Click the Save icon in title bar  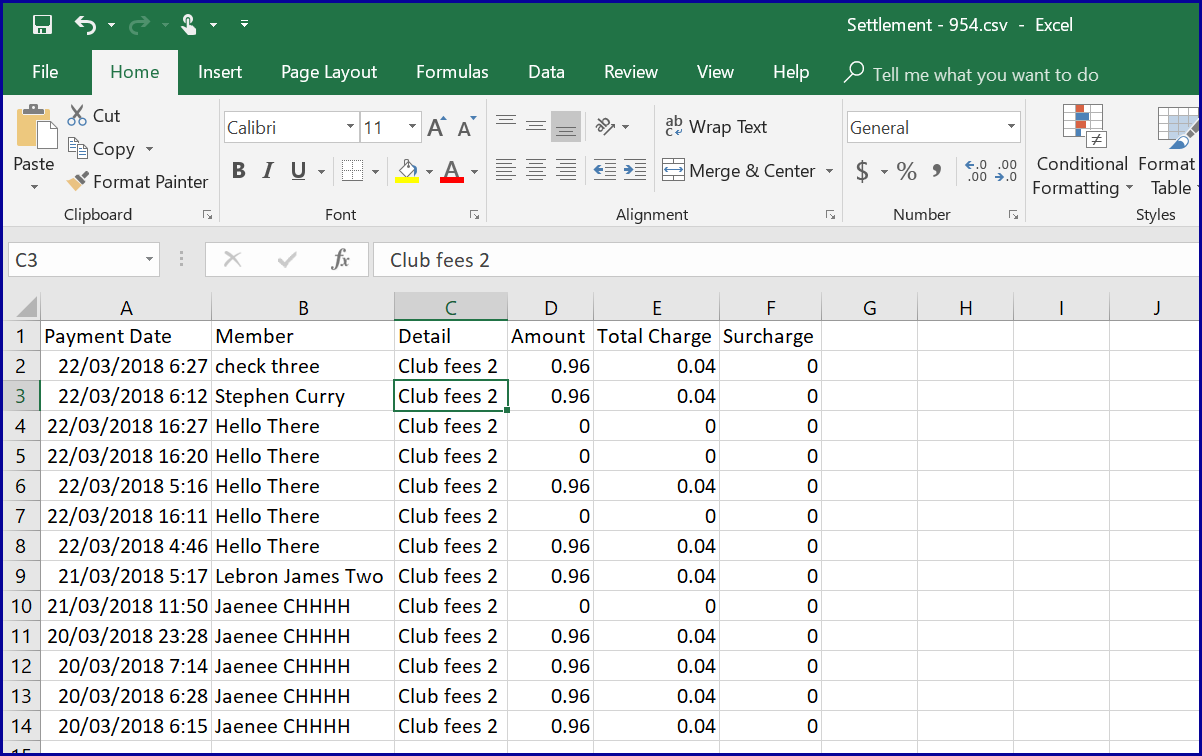(x=42, y=25)
